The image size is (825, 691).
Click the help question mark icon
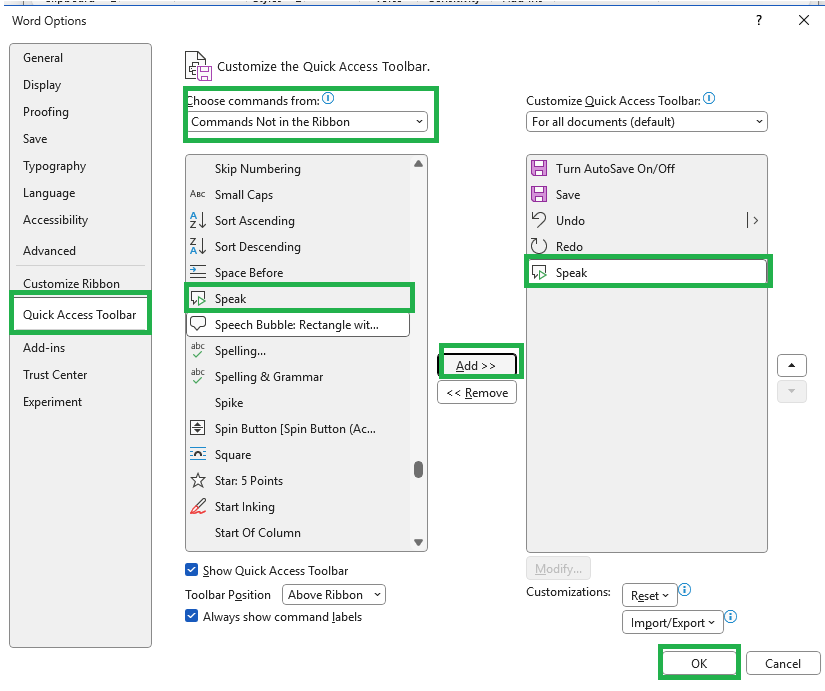pos(759,21)
